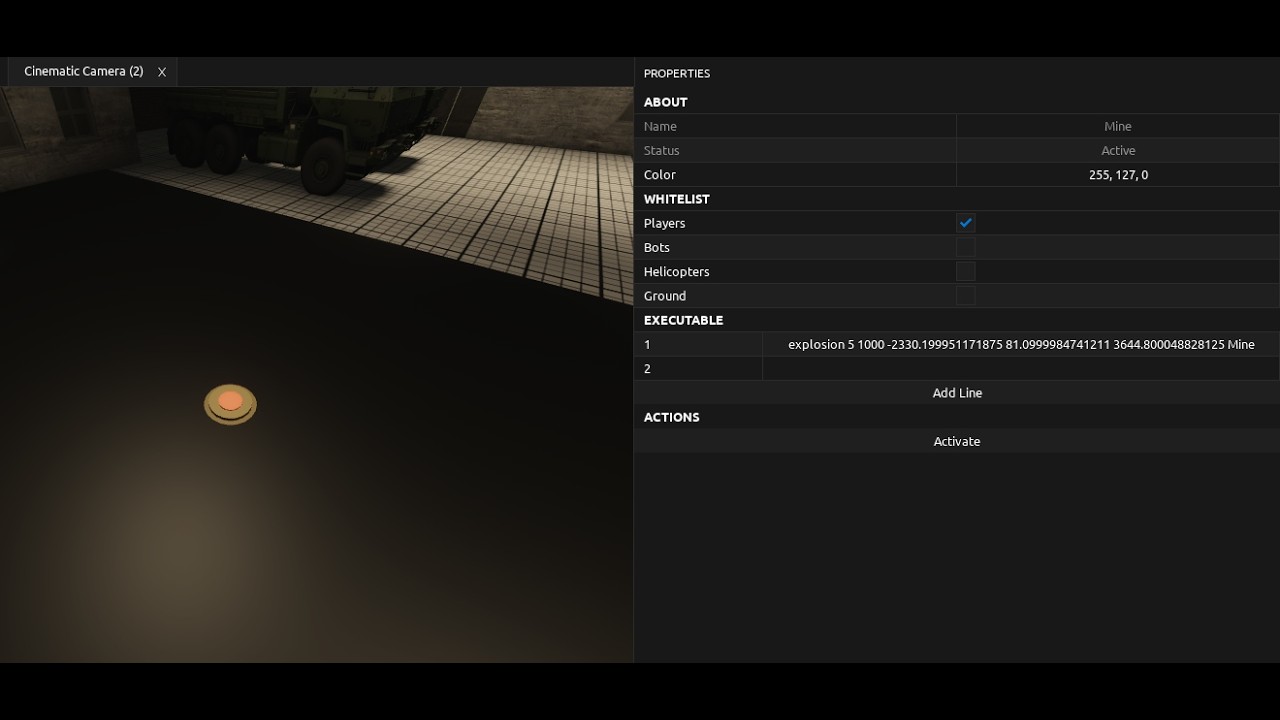Screen dimensions: 1280x720
Task: Click the executable row number 2
Action: (647, 369)
